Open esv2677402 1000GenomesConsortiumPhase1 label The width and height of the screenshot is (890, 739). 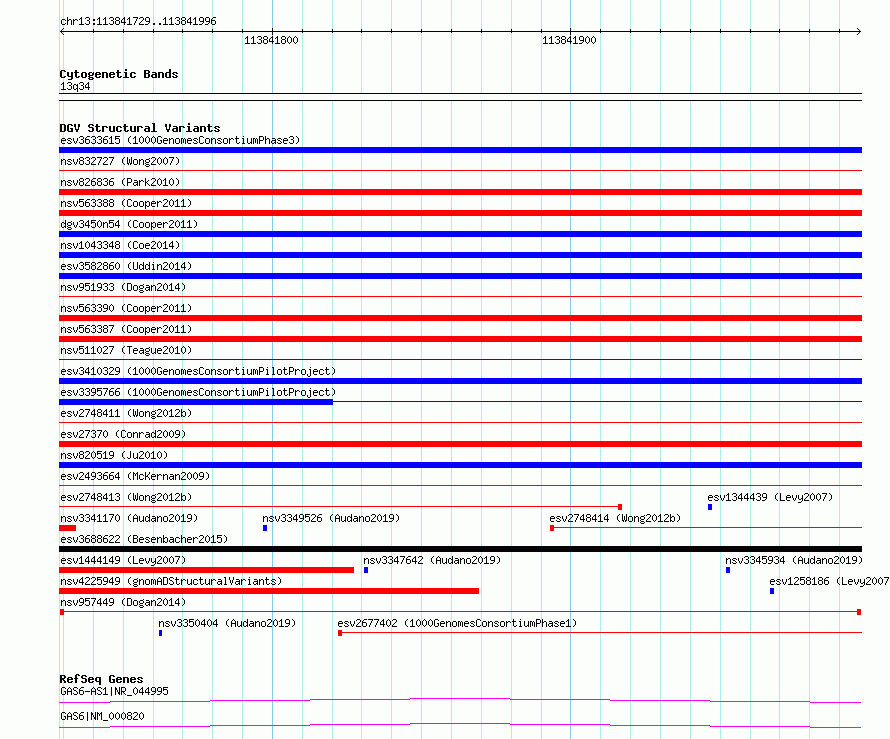457,623
